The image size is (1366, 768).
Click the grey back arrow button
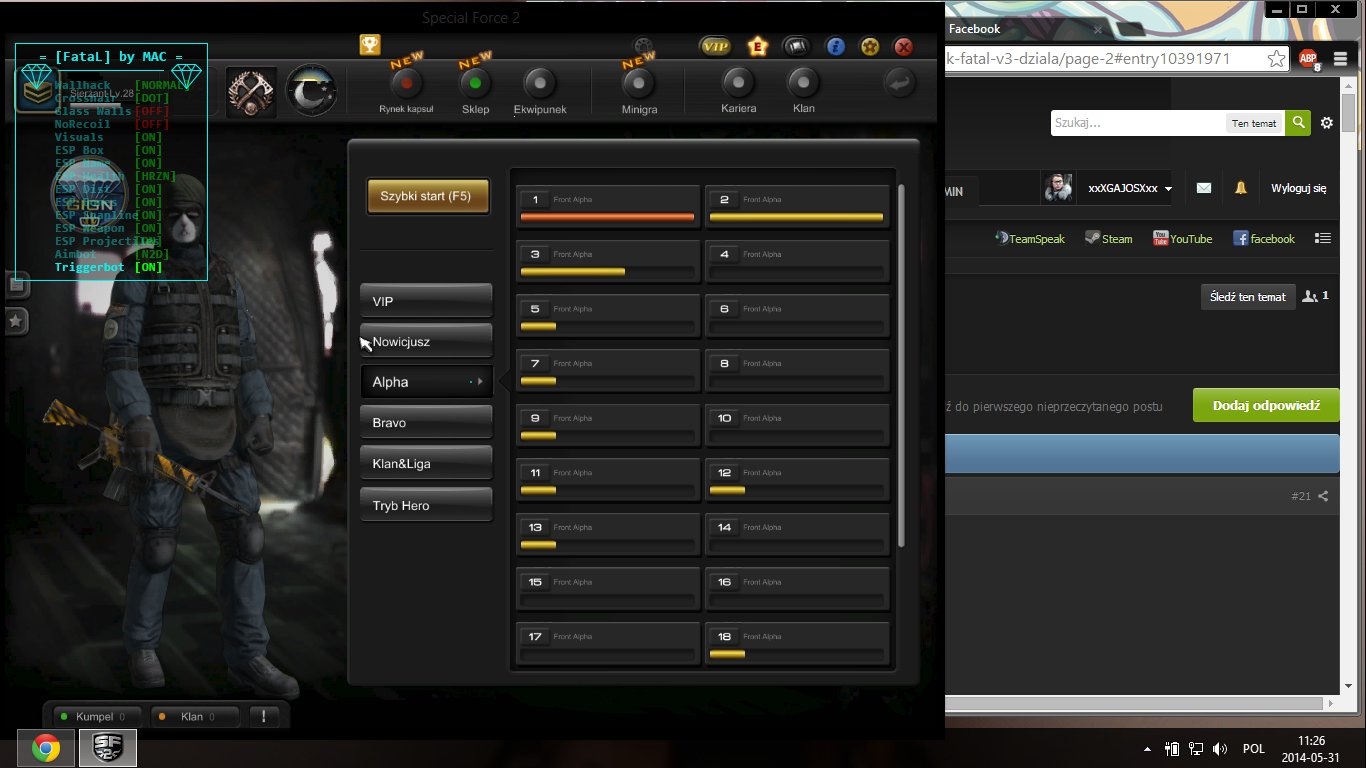[x=900, y=83]
